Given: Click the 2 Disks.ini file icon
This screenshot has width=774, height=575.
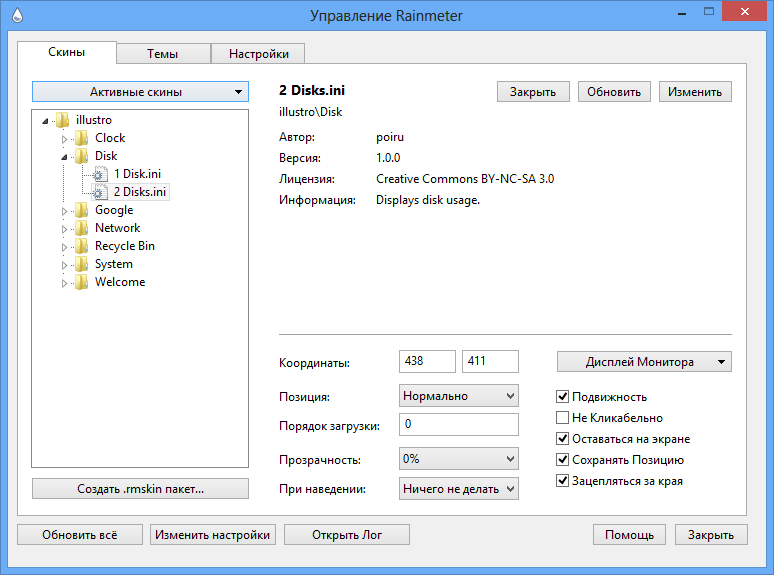Looking at the screenshot, I should [x=101, y=192].
